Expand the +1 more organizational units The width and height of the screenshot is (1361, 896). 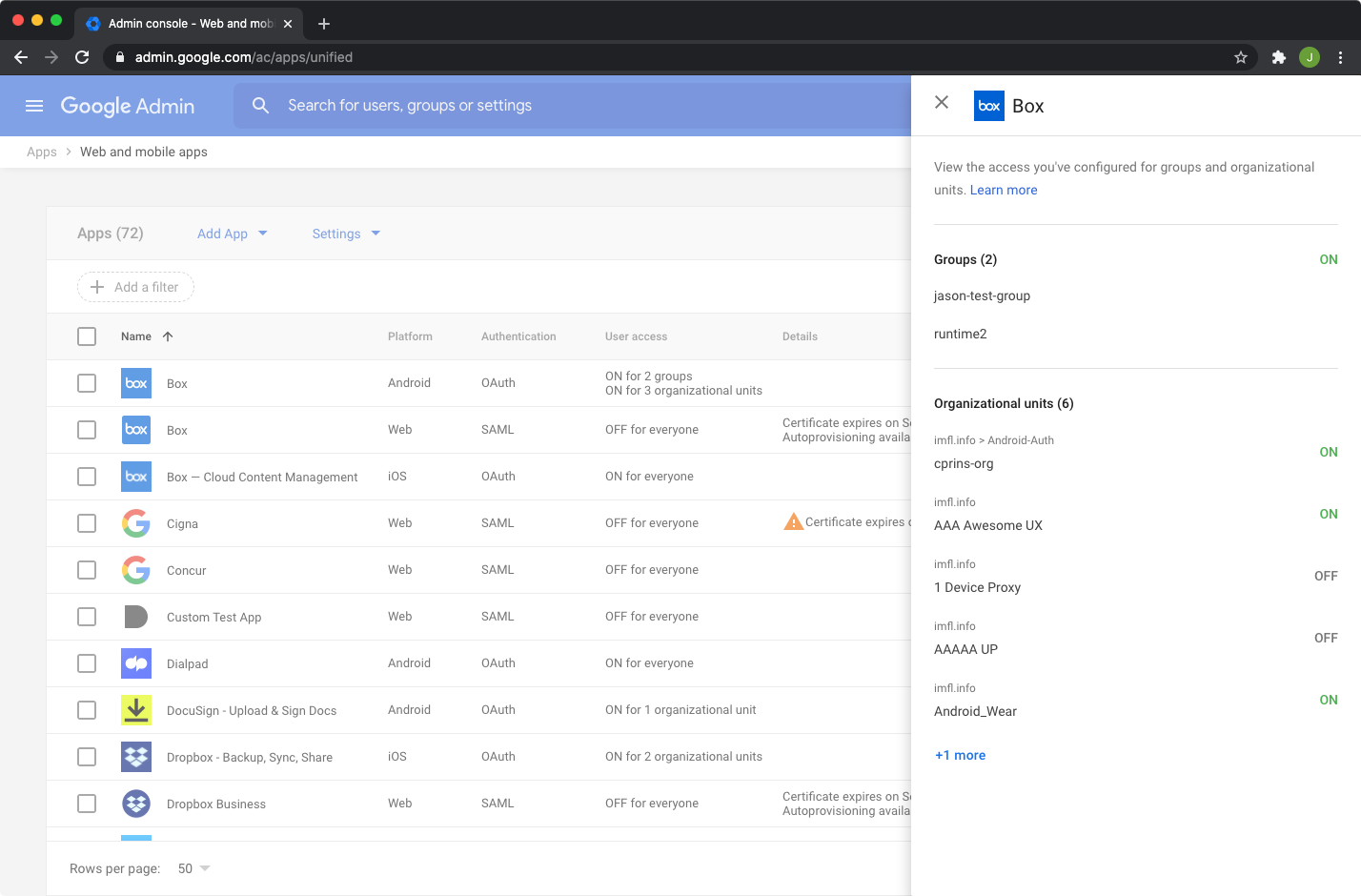(x=960, y=755)
